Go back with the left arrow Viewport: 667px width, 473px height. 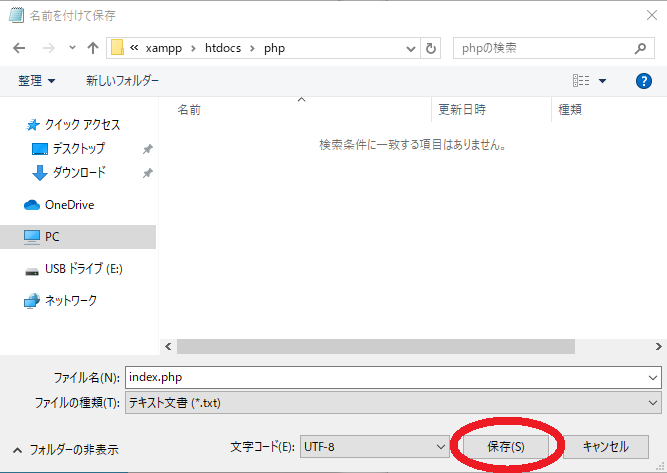(x=19, y=48)
